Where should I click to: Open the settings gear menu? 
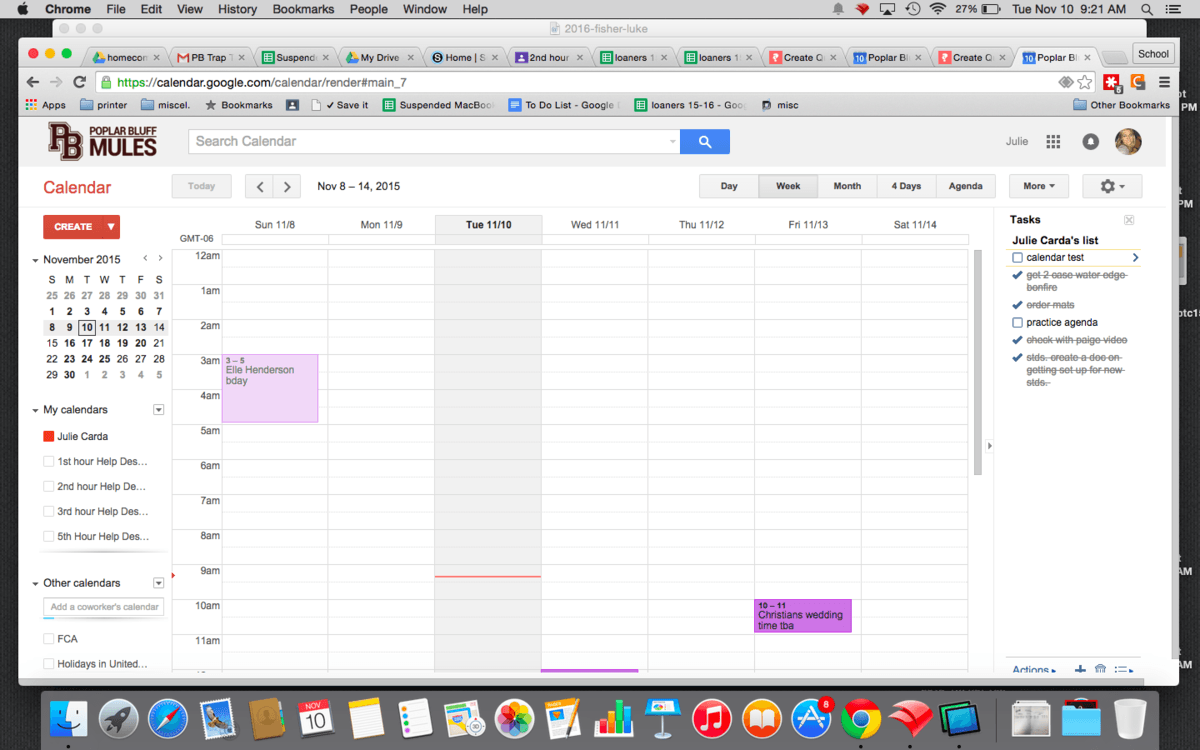[1111, 186]
